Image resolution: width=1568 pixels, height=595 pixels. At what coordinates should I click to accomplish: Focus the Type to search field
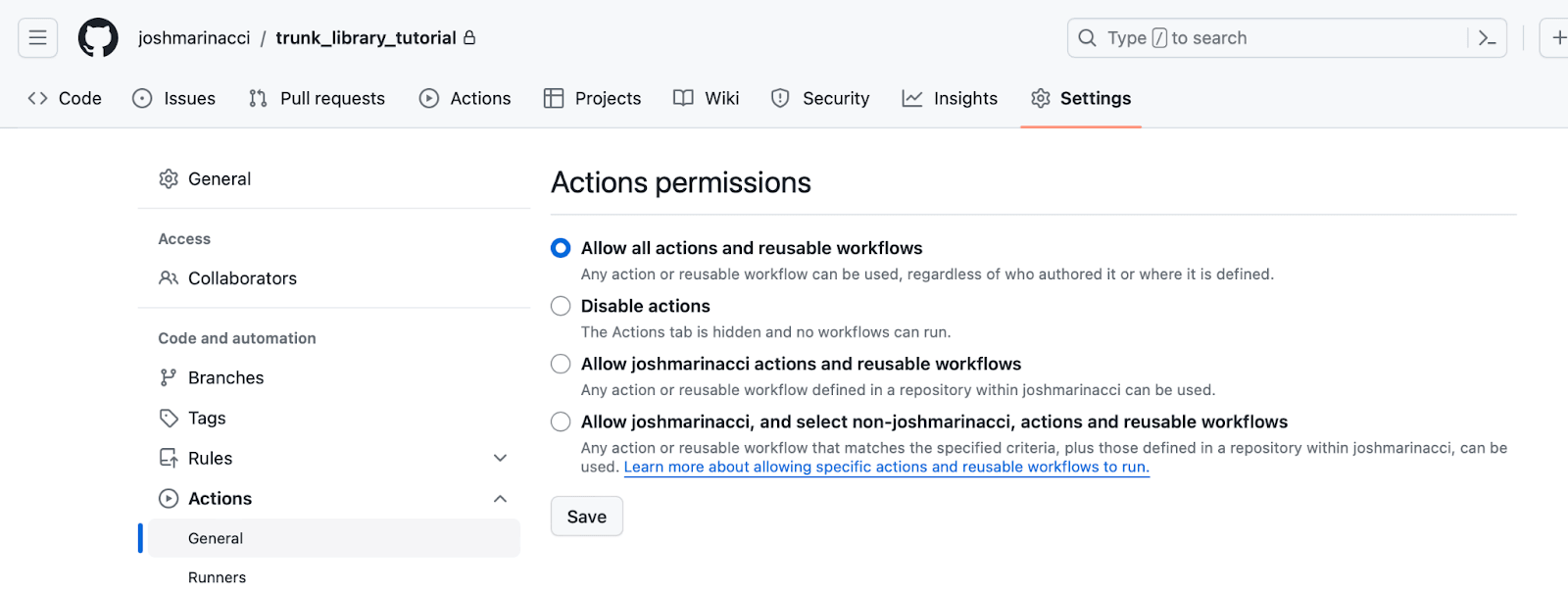pyautogui.click(x=1274, y=38)
